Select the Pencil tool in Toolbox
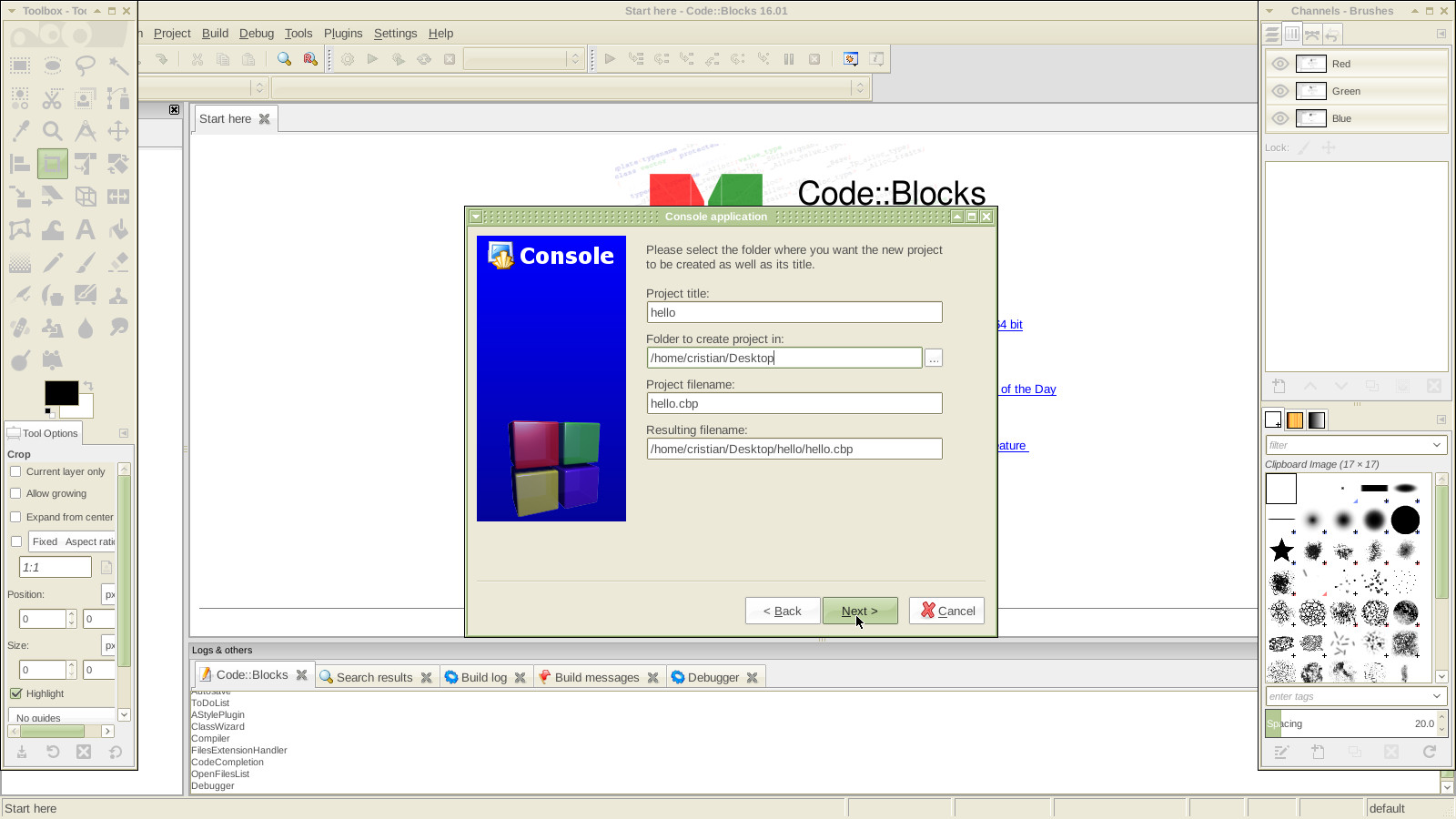Screen dimensions: 1456x819 click(53, 262)
